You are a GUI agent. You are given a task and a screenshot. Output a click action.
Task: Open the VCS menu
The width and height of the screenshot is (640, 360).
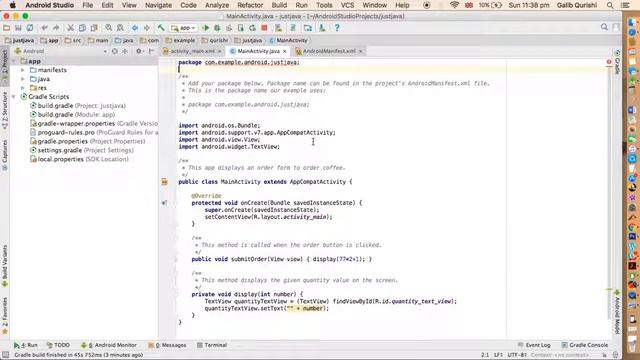coord(347,5)
